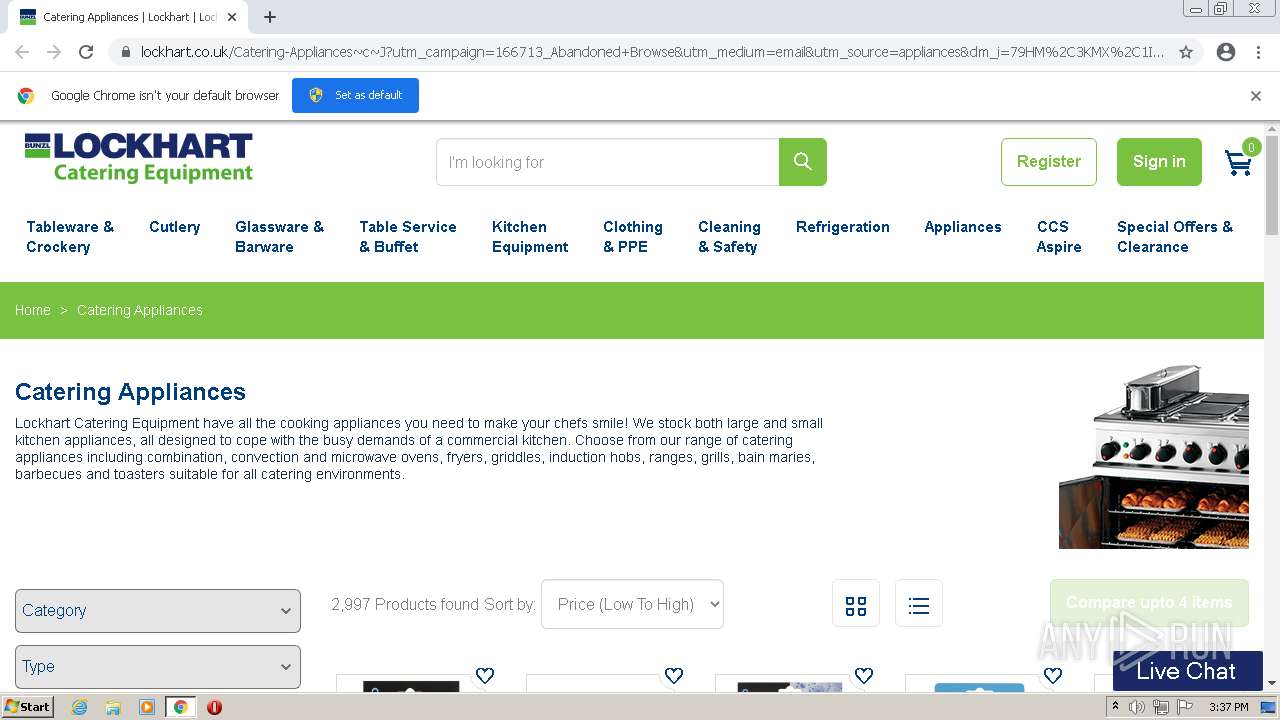Open Clothing & PPE menu
Viewport: 1280px width, 720px height.
(x=633, y=237)
